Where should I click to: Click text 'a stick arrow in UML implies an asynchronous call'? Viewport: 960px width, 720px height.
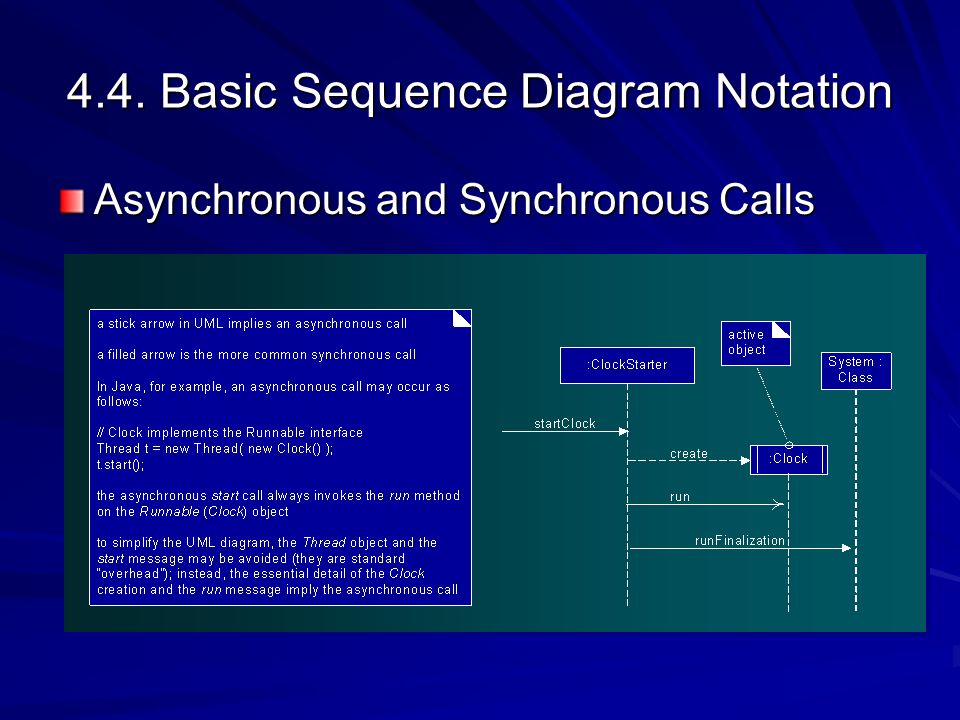coord(252,324)
